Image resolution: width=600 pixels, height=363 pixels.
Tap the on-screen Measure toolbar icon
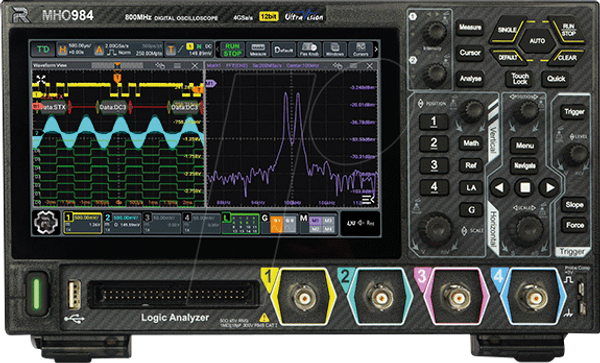(258, 50)
